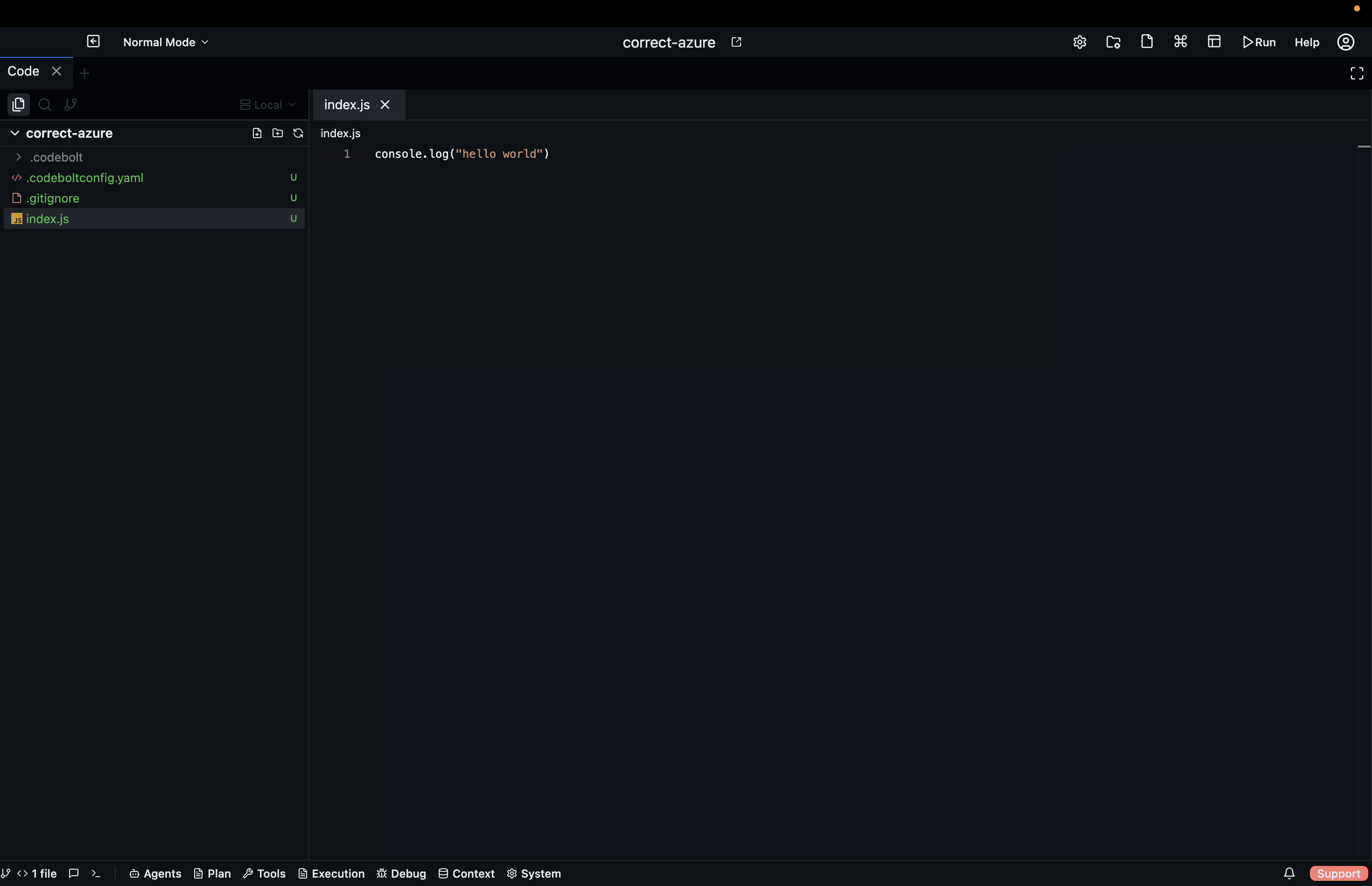This screenshot has width=1372, height=886.
Task: Open the chat bubble icon in status bar
Action: point(74,873)
